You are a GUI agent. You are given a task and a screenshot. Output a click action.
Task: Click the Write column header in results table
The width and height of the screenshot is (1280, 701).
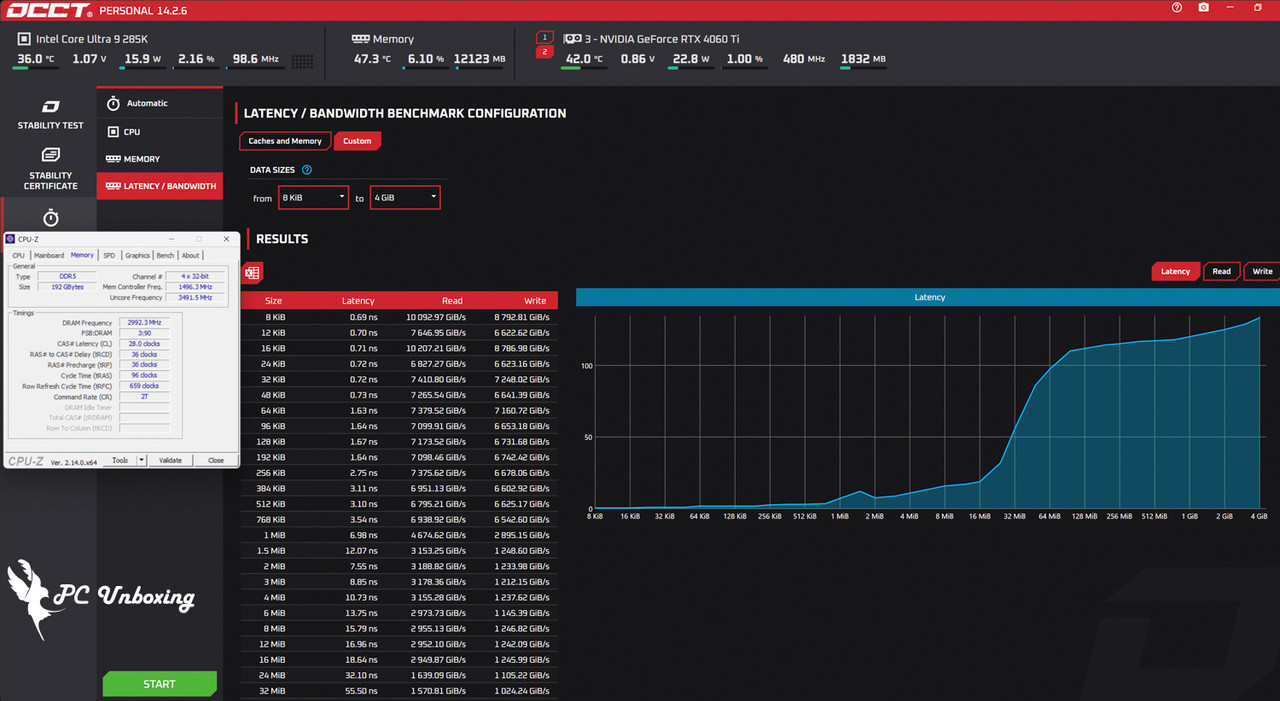pos(535,300)
